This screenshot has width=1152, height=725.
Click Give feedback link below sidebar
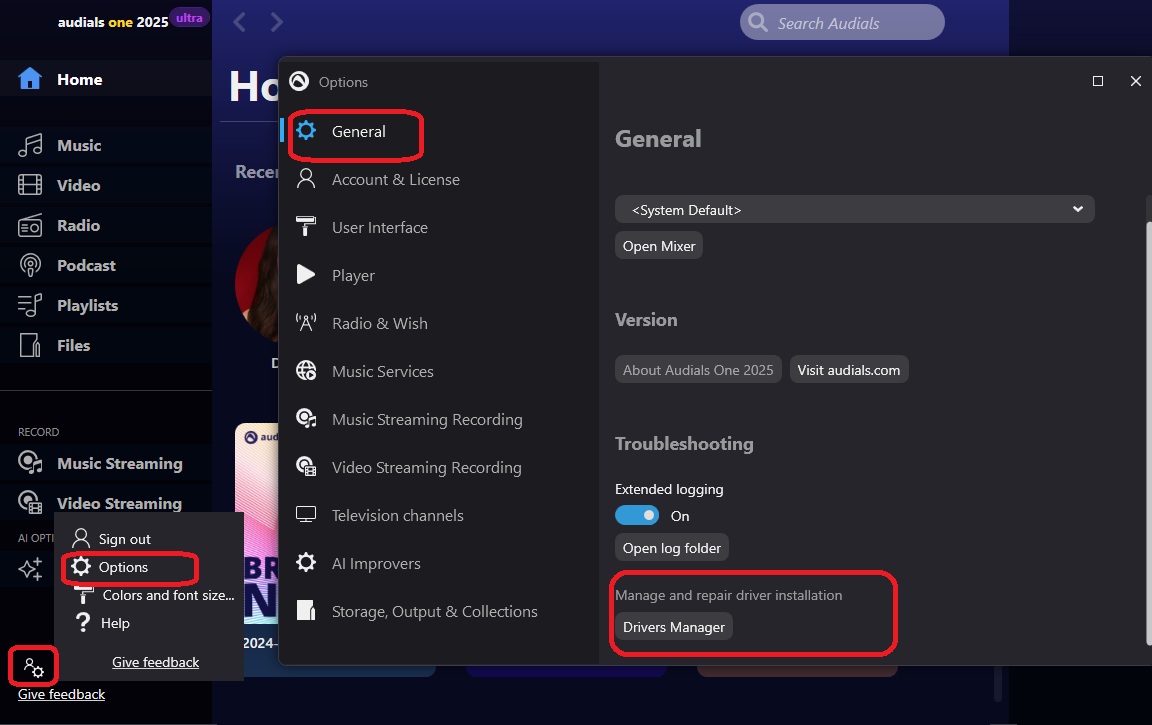coord(62,694)
